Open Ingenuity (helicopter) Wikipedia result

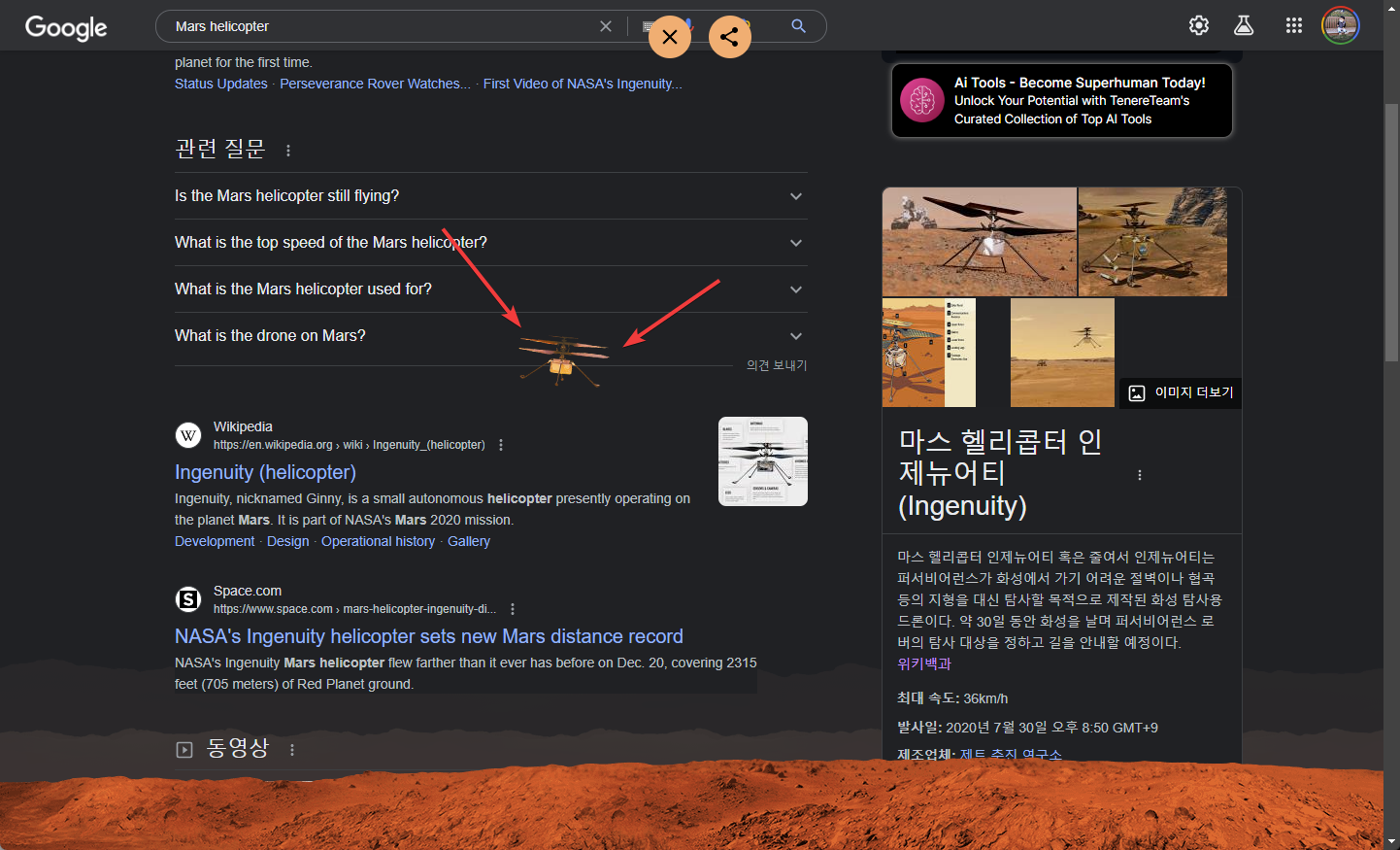tap(265, 472)
